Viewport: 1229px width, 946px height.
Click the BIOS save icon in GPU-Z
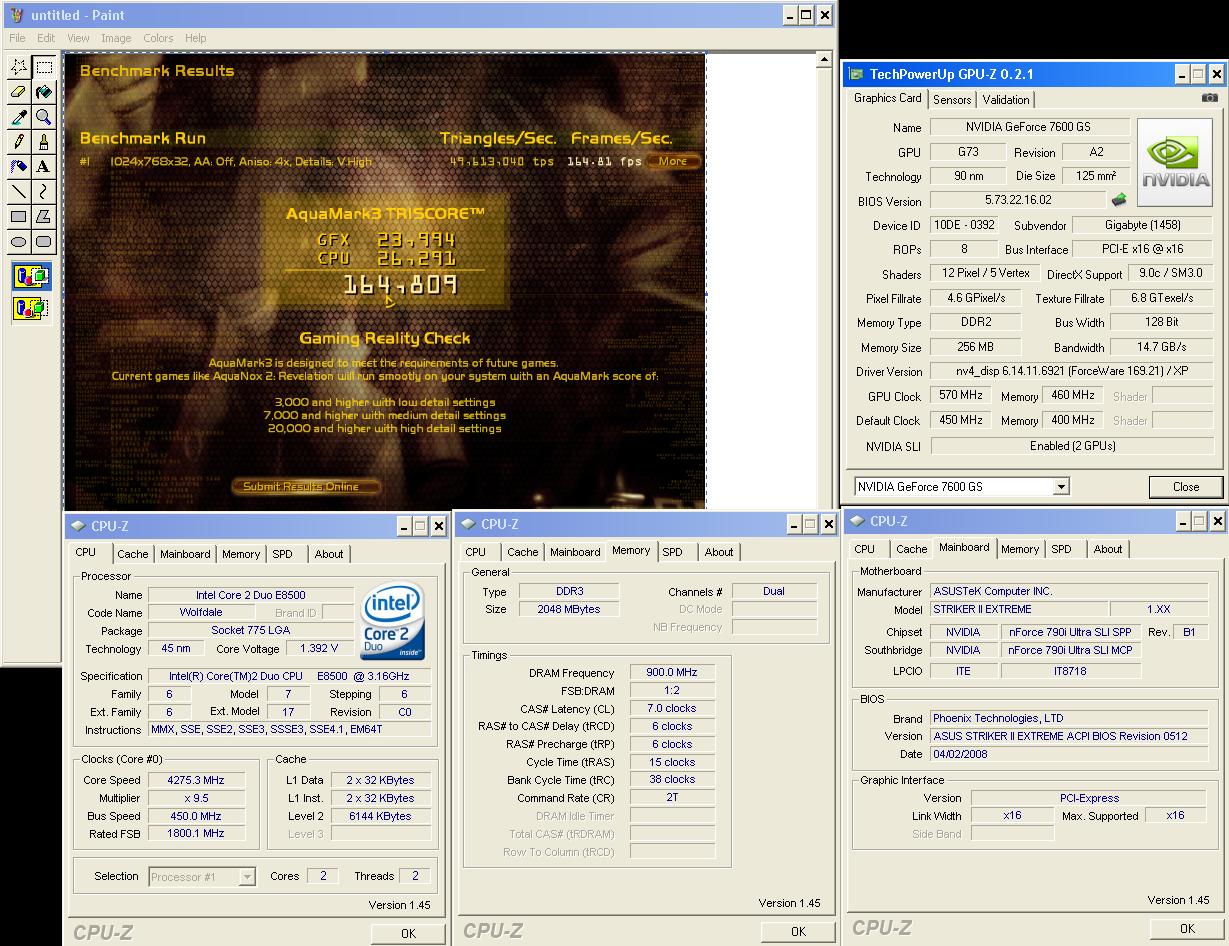[x=1119, y=200]
